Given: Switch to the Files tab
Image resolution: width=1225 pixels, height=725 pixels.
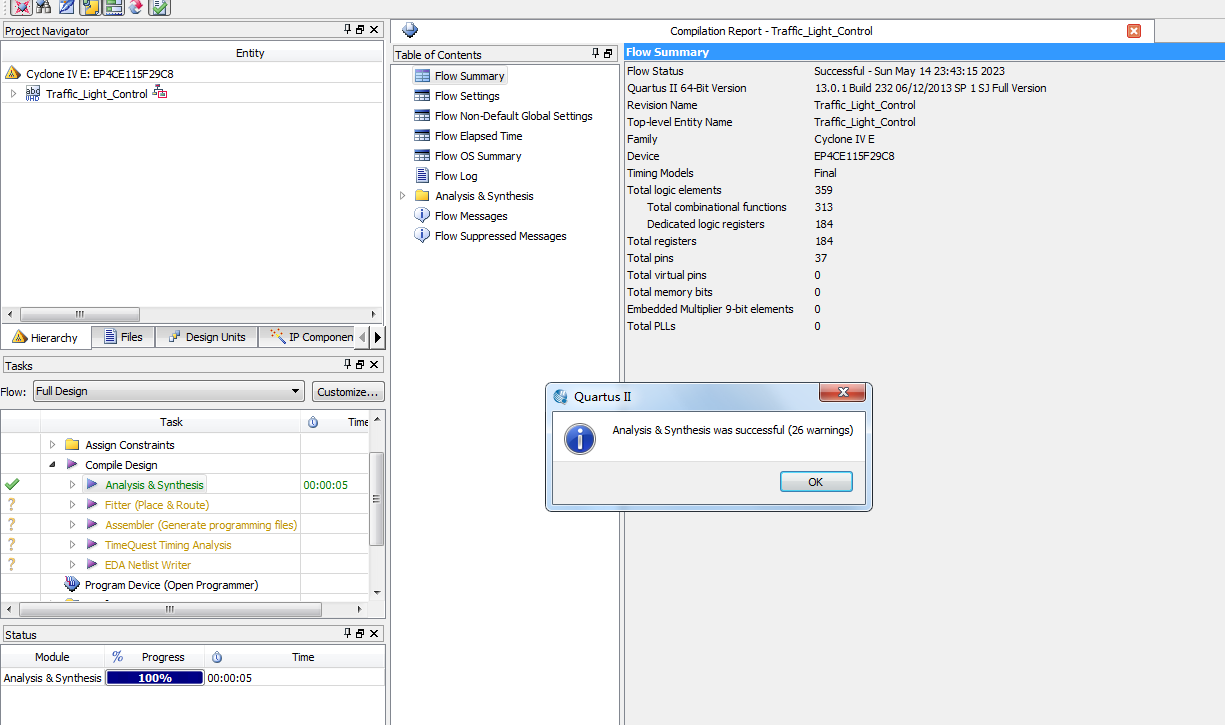Looking at the screenshot, I should click(123, 337).
